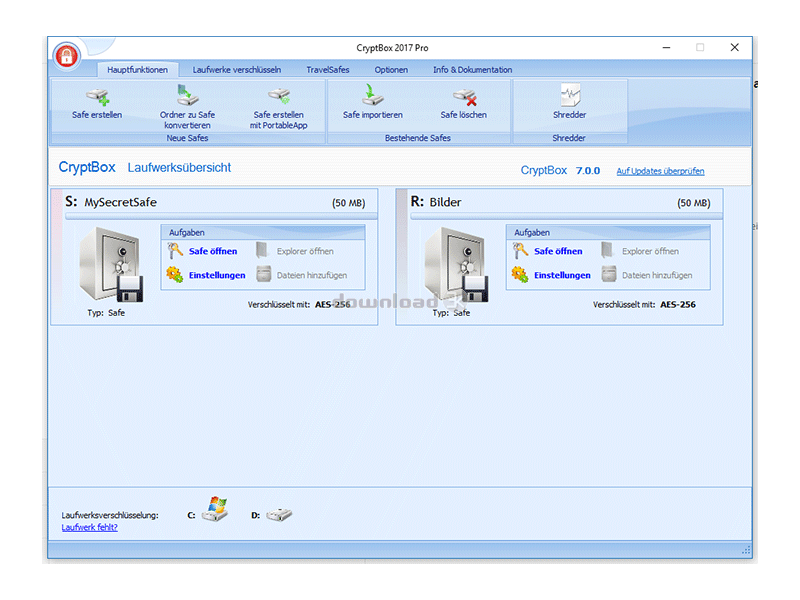Click the Laufwerksübersicht heading
This screenshot has height=600, width=800.
[179, 167]
